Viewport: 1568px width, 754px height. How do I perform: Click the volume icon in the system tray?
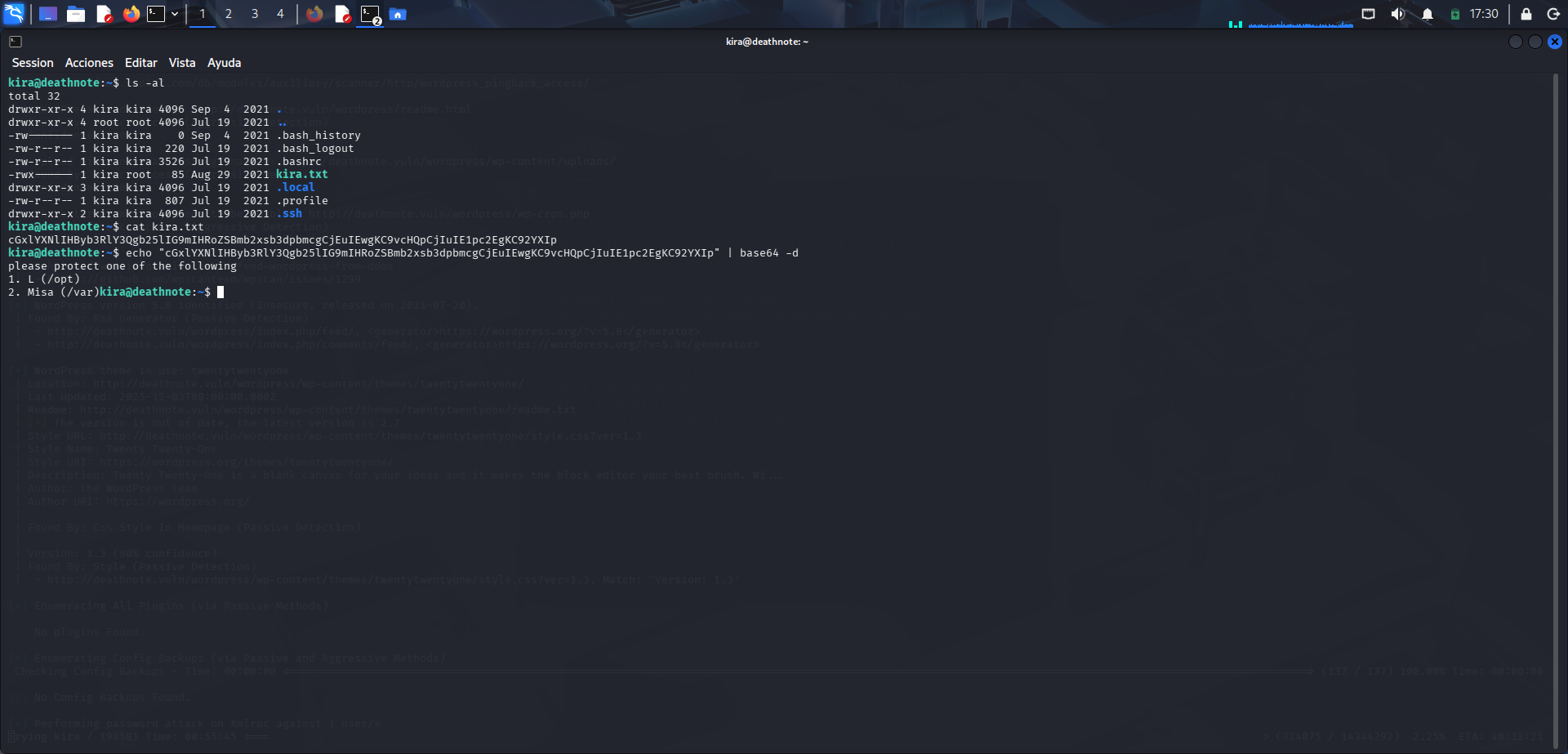1398,13
